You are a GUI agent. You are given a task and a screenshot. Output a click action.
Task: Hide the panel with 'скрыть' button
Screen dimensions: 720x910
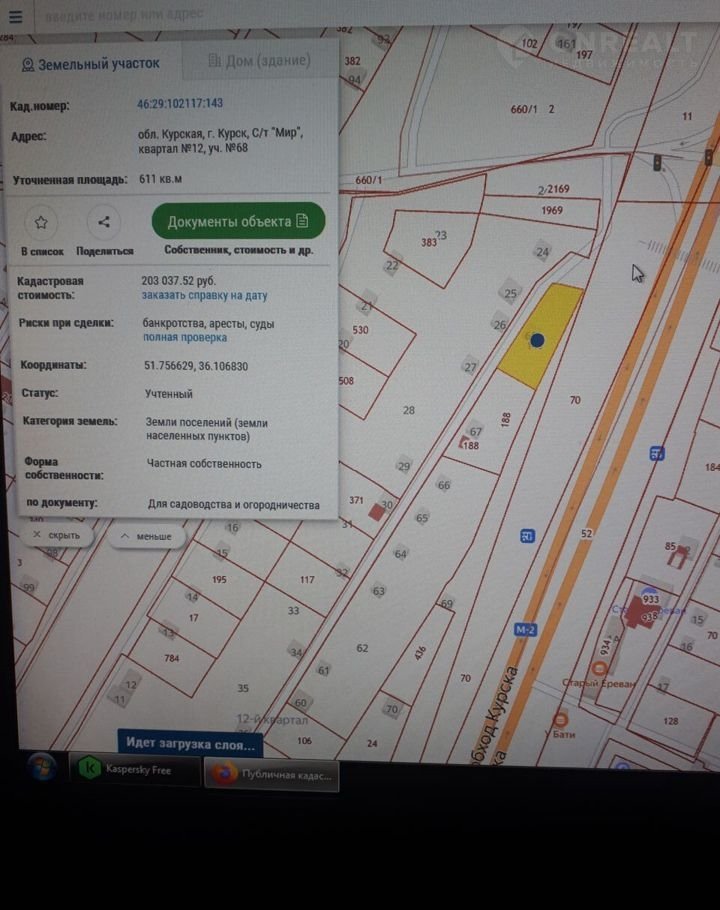(x=56, y=536)
